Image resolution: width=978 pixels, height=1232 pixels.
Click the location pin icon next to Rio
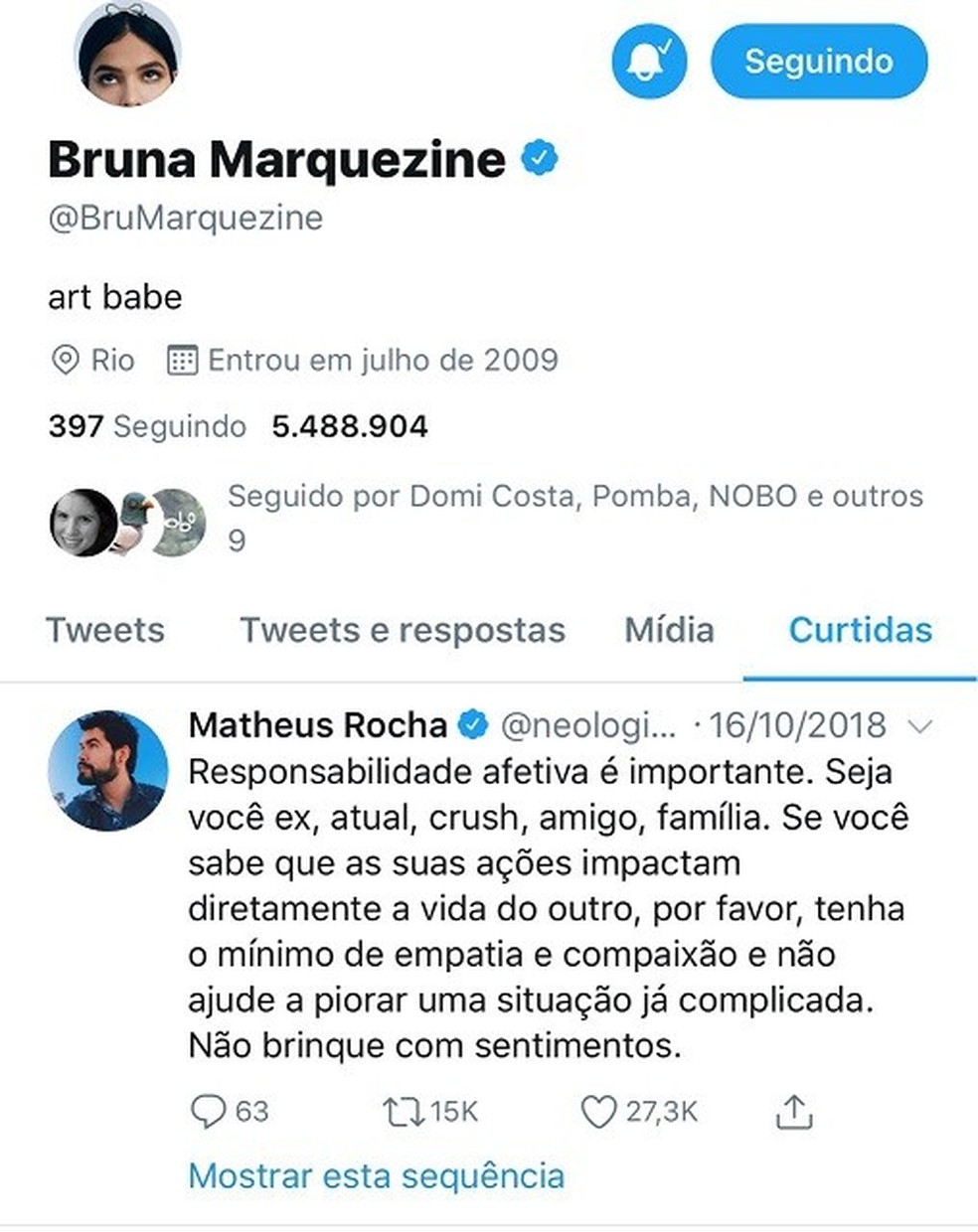(63, 360)
